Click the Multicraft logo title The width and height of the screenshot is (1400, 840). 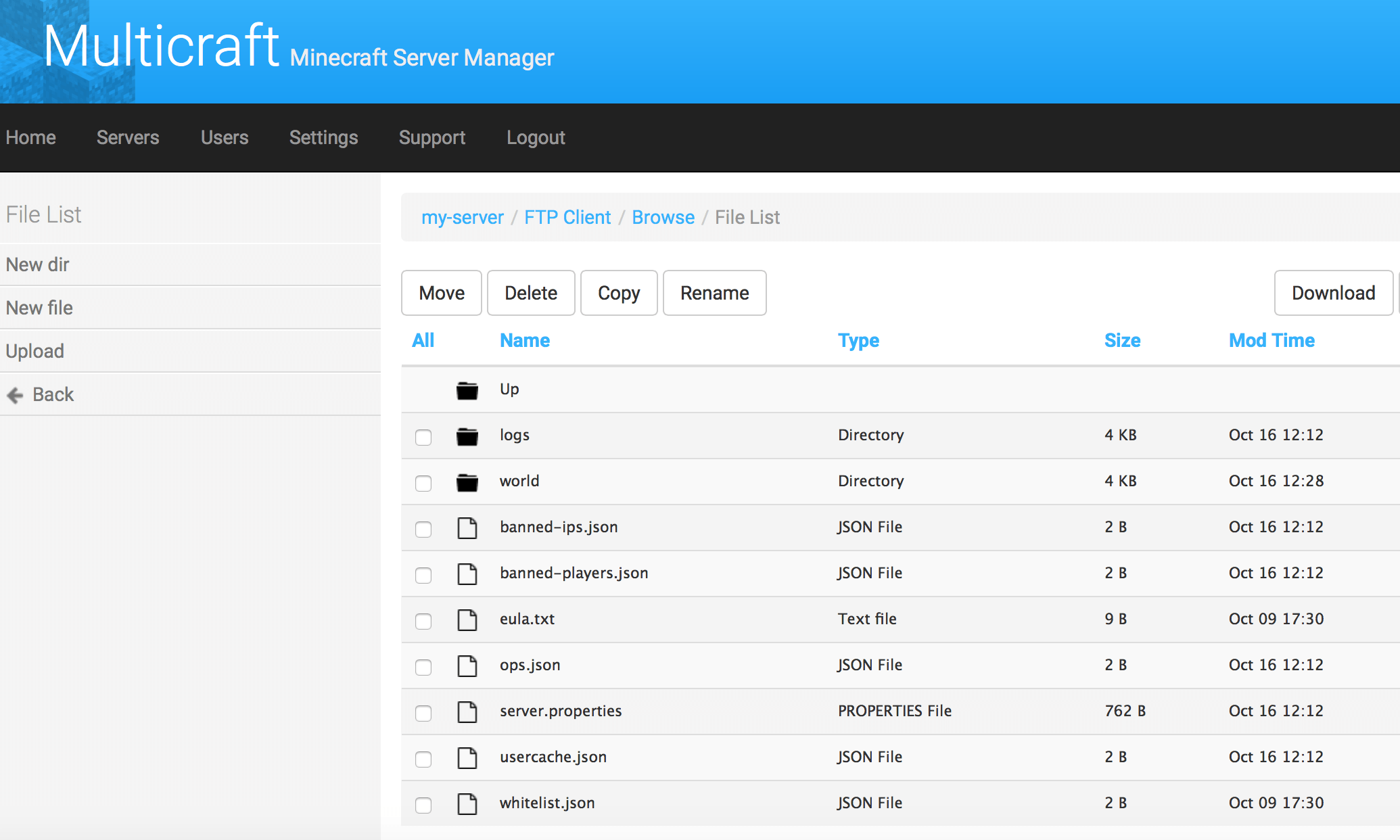pyautogui.click(x=161, y=46)
